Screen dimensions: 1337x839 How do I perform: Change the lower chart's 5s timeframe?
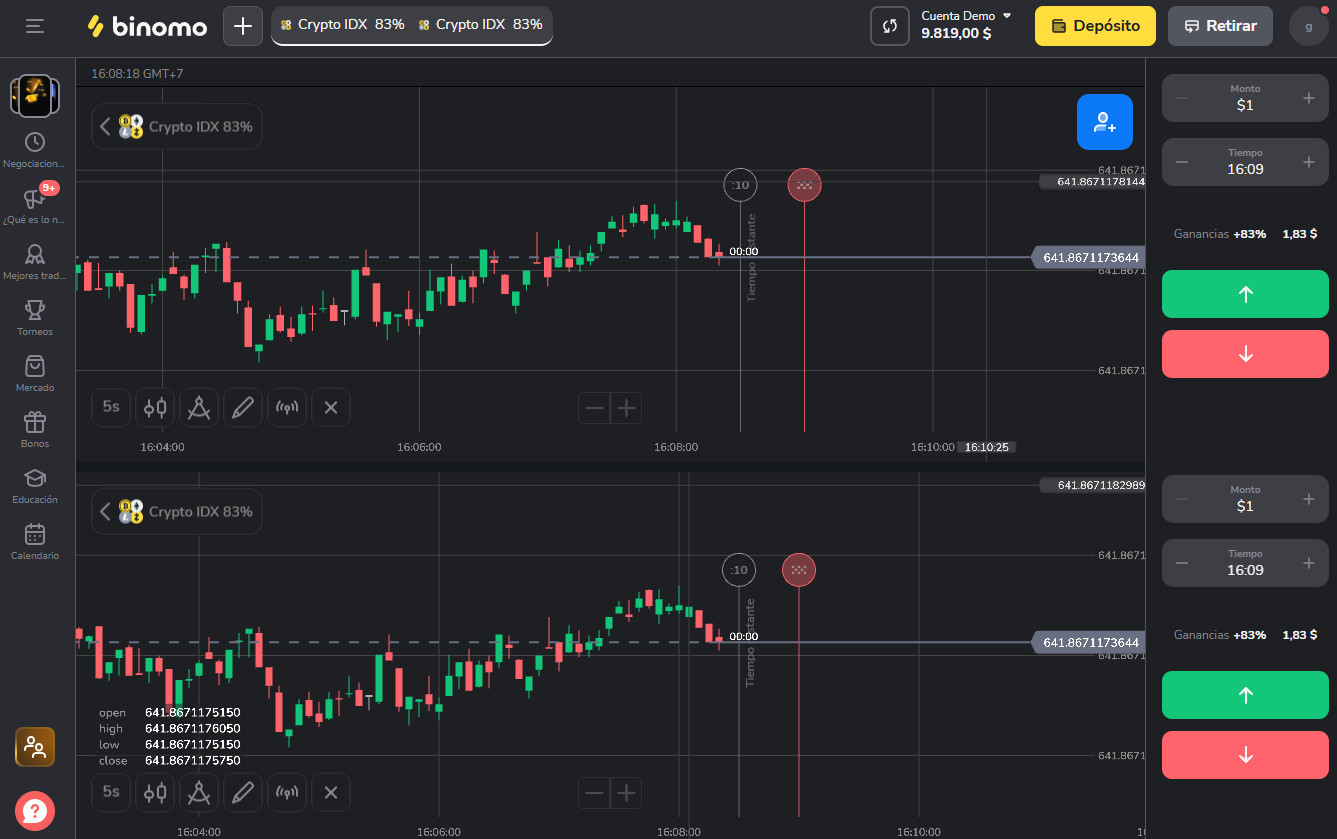tap(111, 792)
